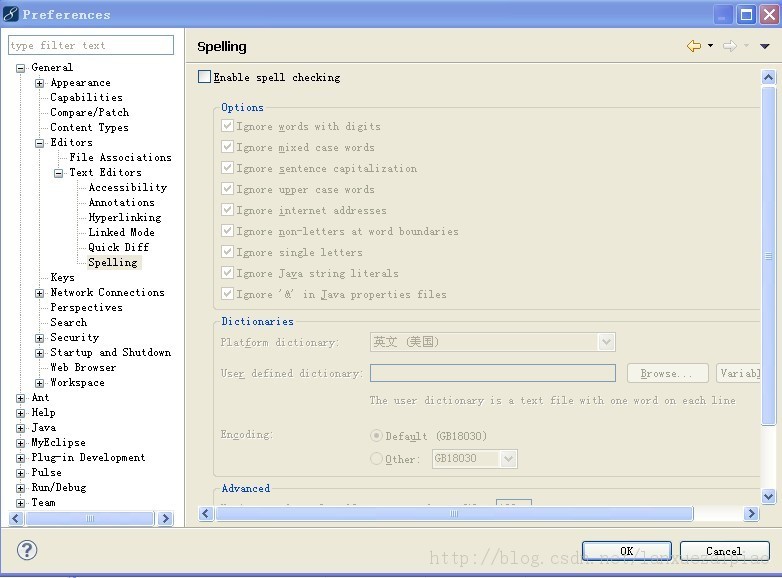This screenshot has height=578, width=782.
Task: Select Keys preference page
Action: coord(62,277)
